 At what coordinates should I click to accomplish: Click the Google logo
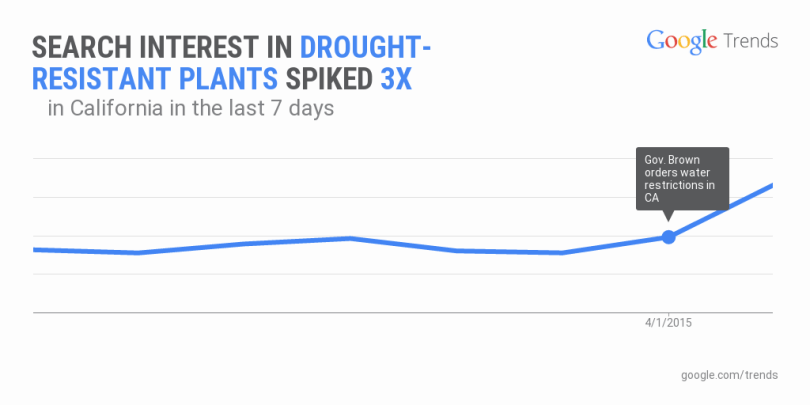(x=682, y=41)
